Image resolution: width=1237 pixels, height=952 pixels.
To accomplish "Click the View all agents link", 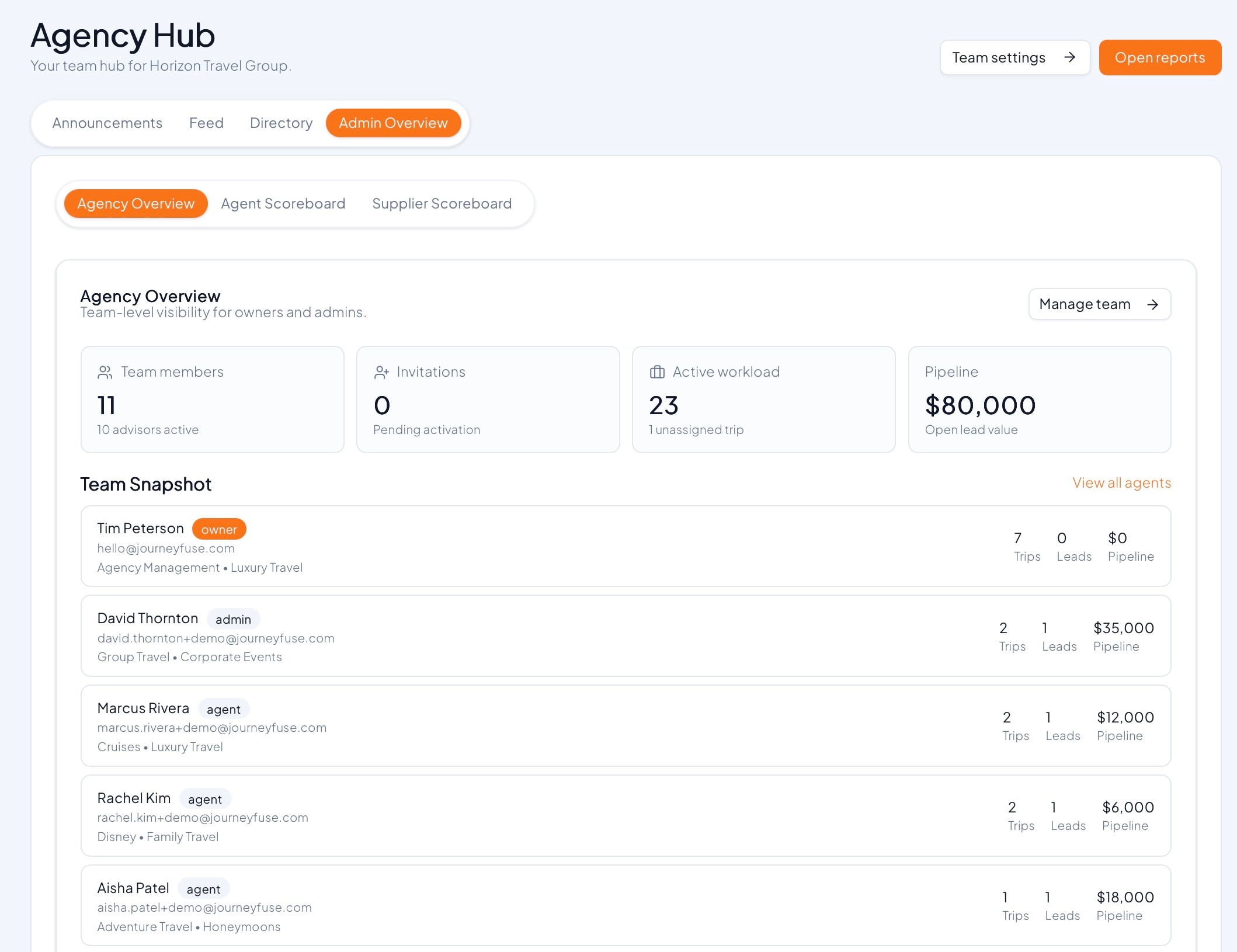I will pyautogui.click(x=1121, y=482).
